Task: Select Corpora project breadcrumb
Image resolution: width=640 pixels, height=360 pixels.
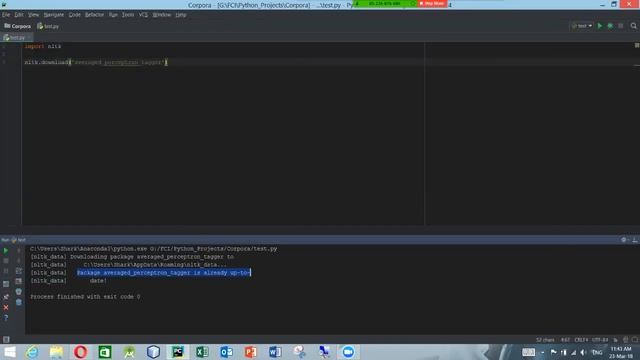Action: (18, 26)
